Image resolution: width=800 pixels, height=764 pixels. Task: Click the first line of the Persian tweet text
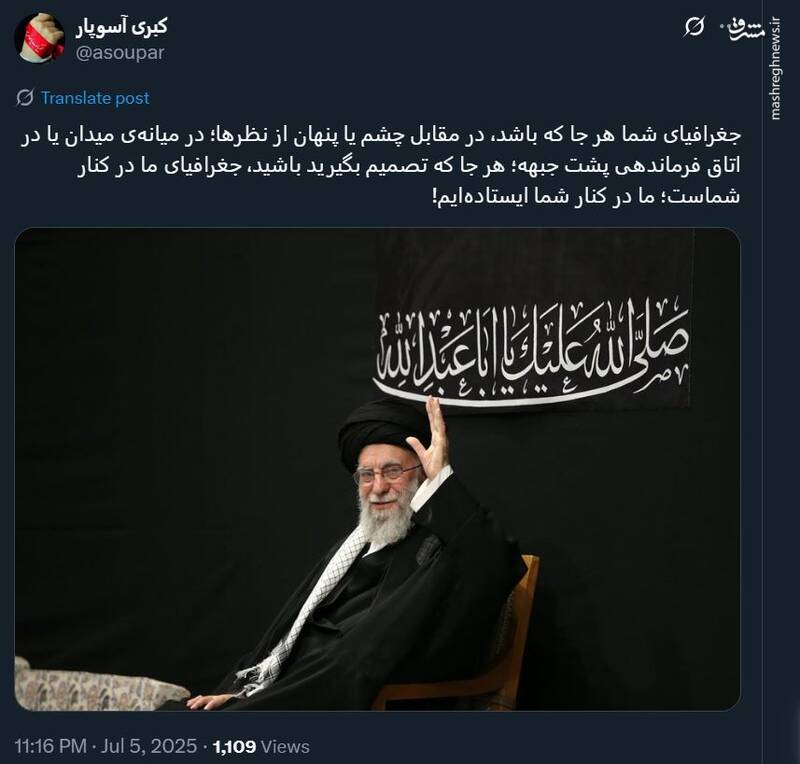pos(381,136)
